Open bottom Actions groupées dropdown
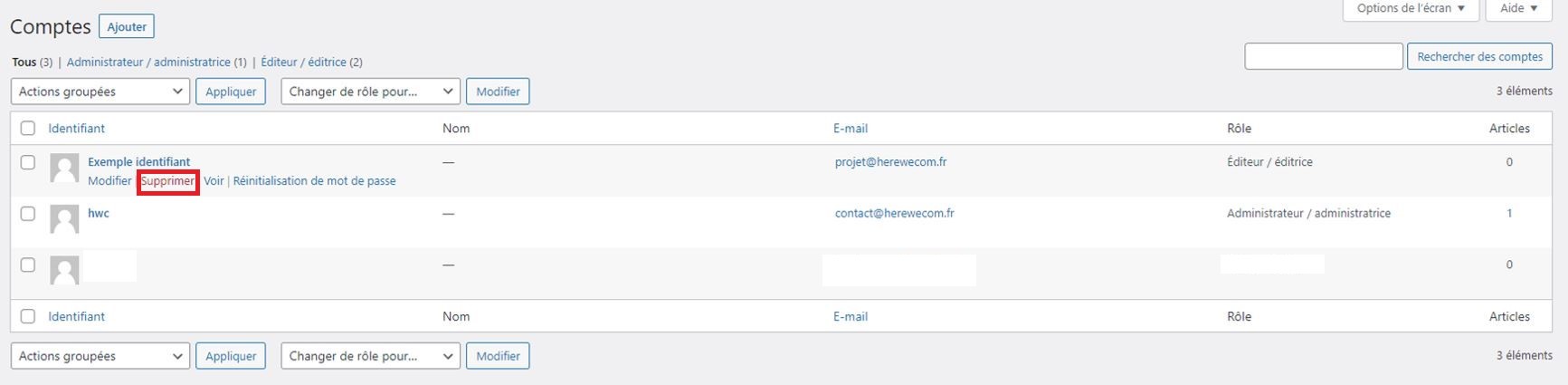 coord(100,356)
